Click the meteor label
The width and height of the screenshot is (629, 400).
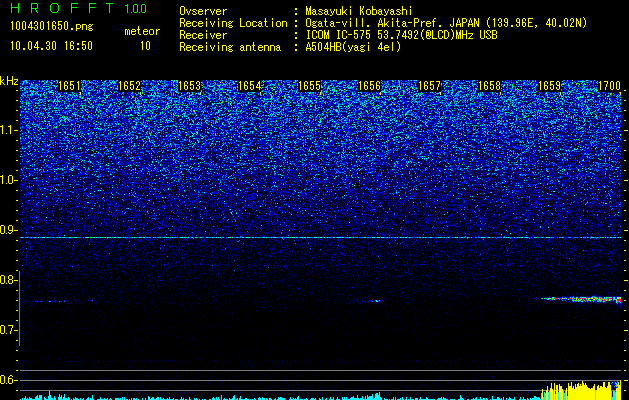point(142,31)
